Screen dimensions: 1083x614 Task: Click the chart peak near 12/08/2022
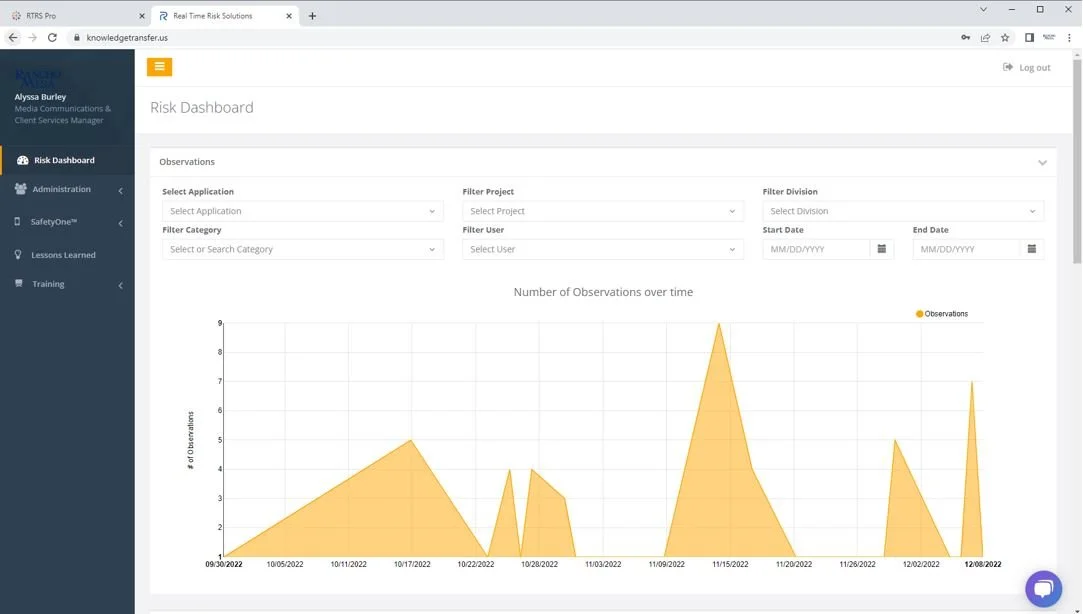(972, 381)
